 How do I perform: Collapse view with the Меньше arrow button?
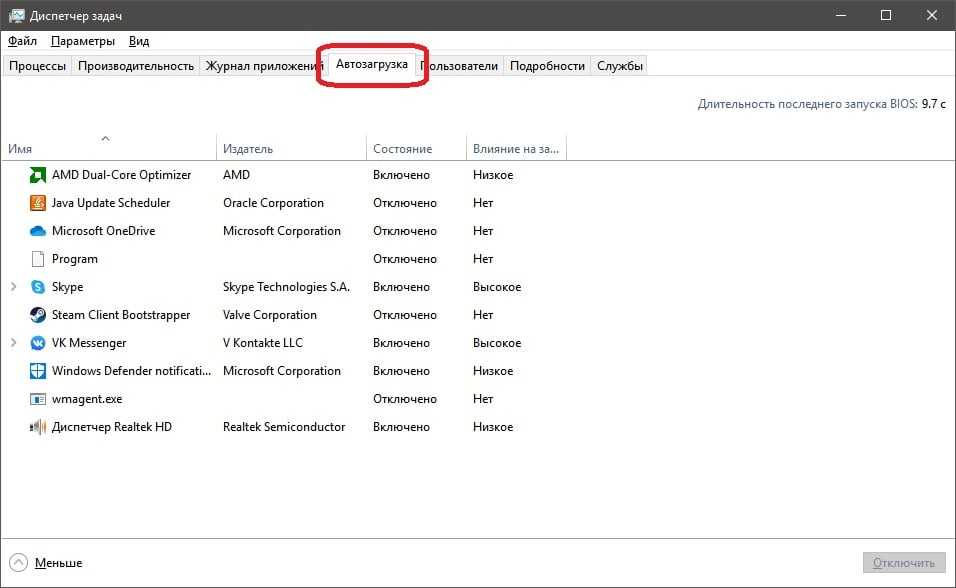click(x=19, y=563)
